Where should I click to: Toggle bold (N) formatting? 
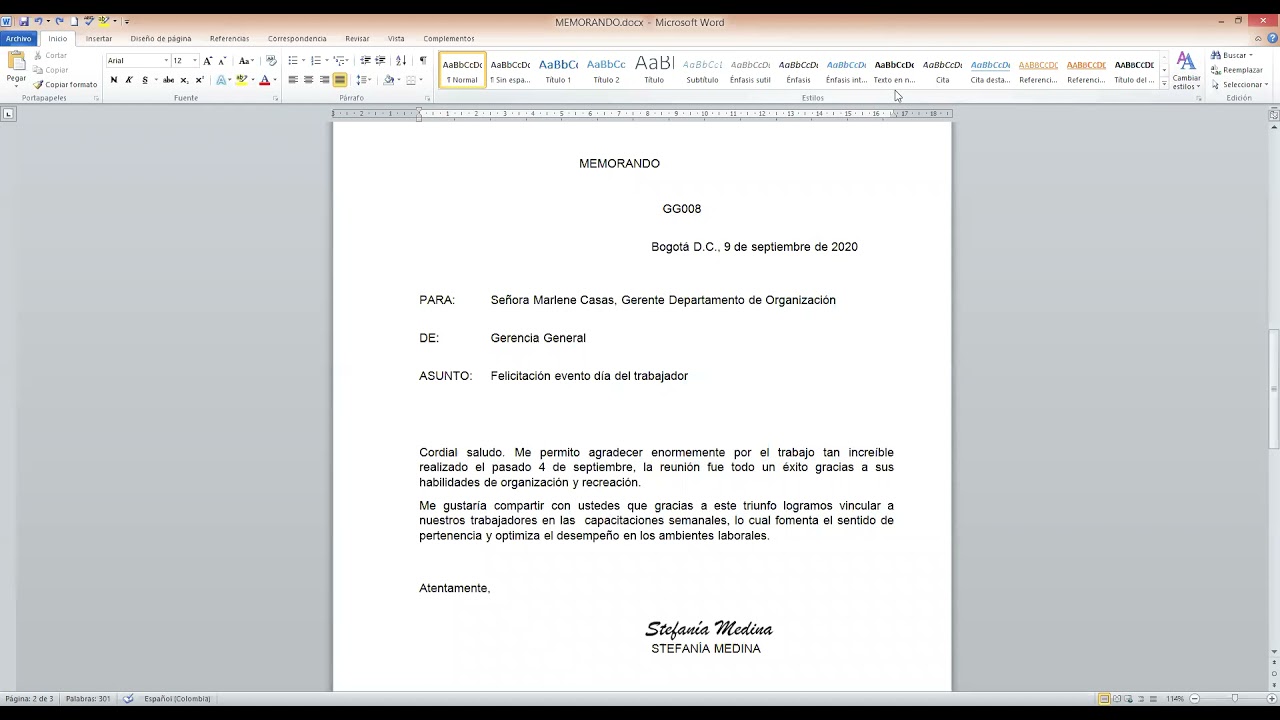[113, 80]
